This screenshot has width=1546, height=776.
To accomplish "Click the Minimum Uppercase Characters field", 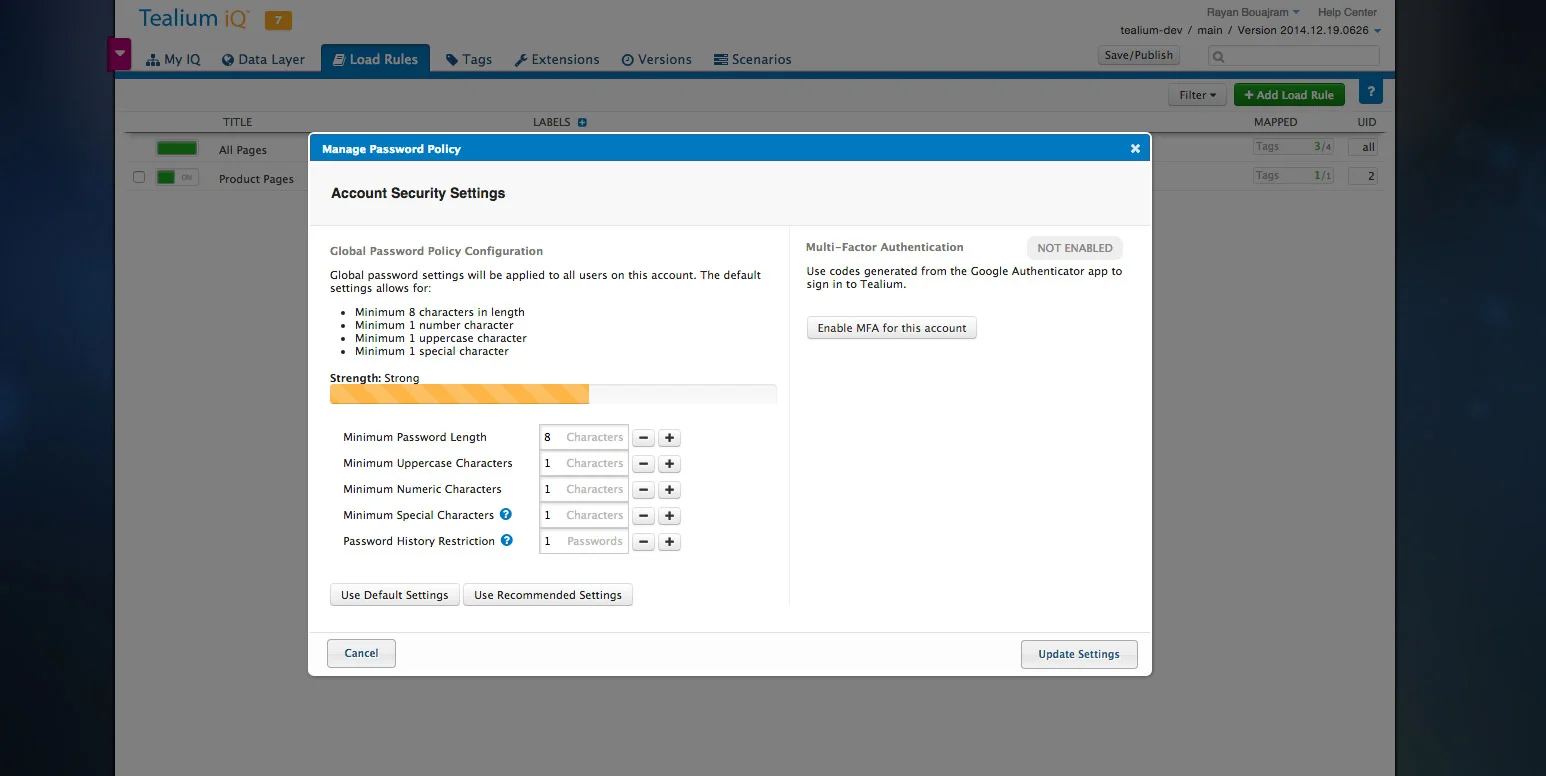I will point(584,463).
